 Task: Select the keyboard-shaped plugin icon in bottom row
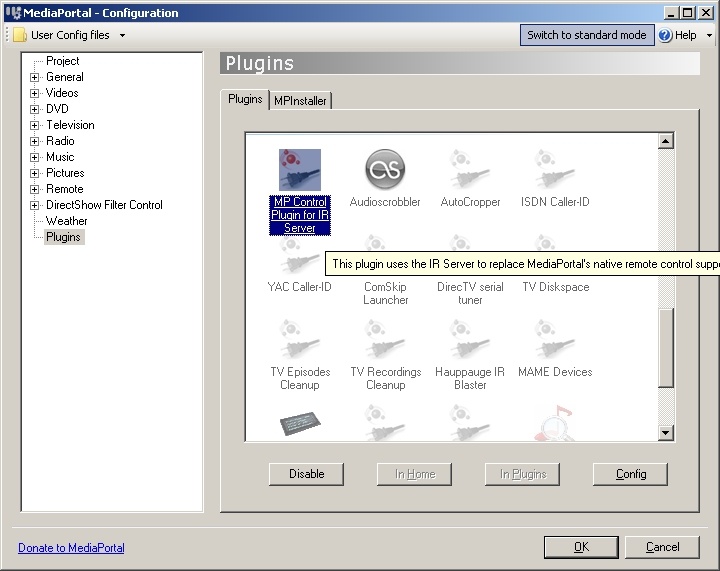pos(300,423)
